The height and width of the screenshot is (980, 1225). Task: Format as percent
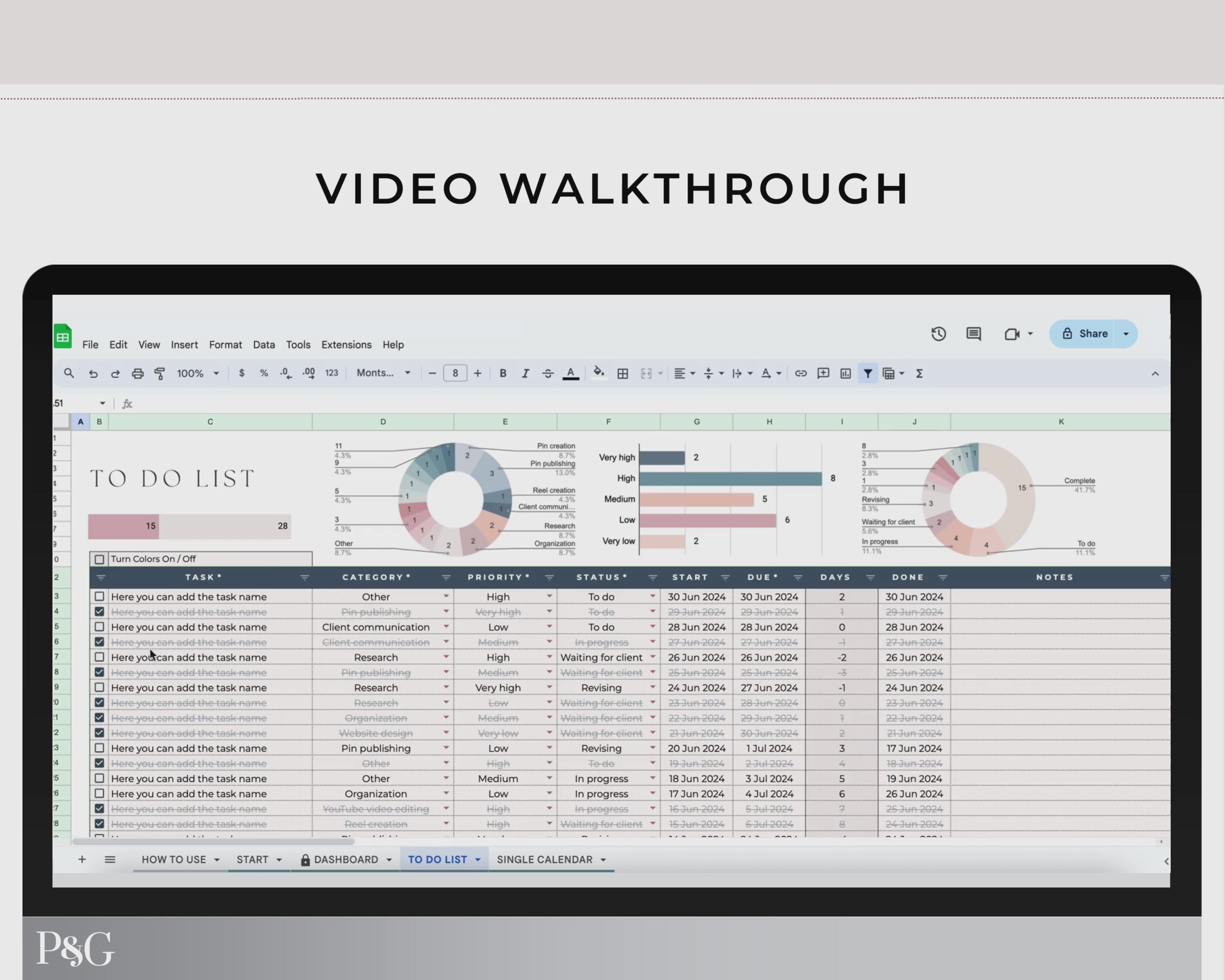click(264, 373)
